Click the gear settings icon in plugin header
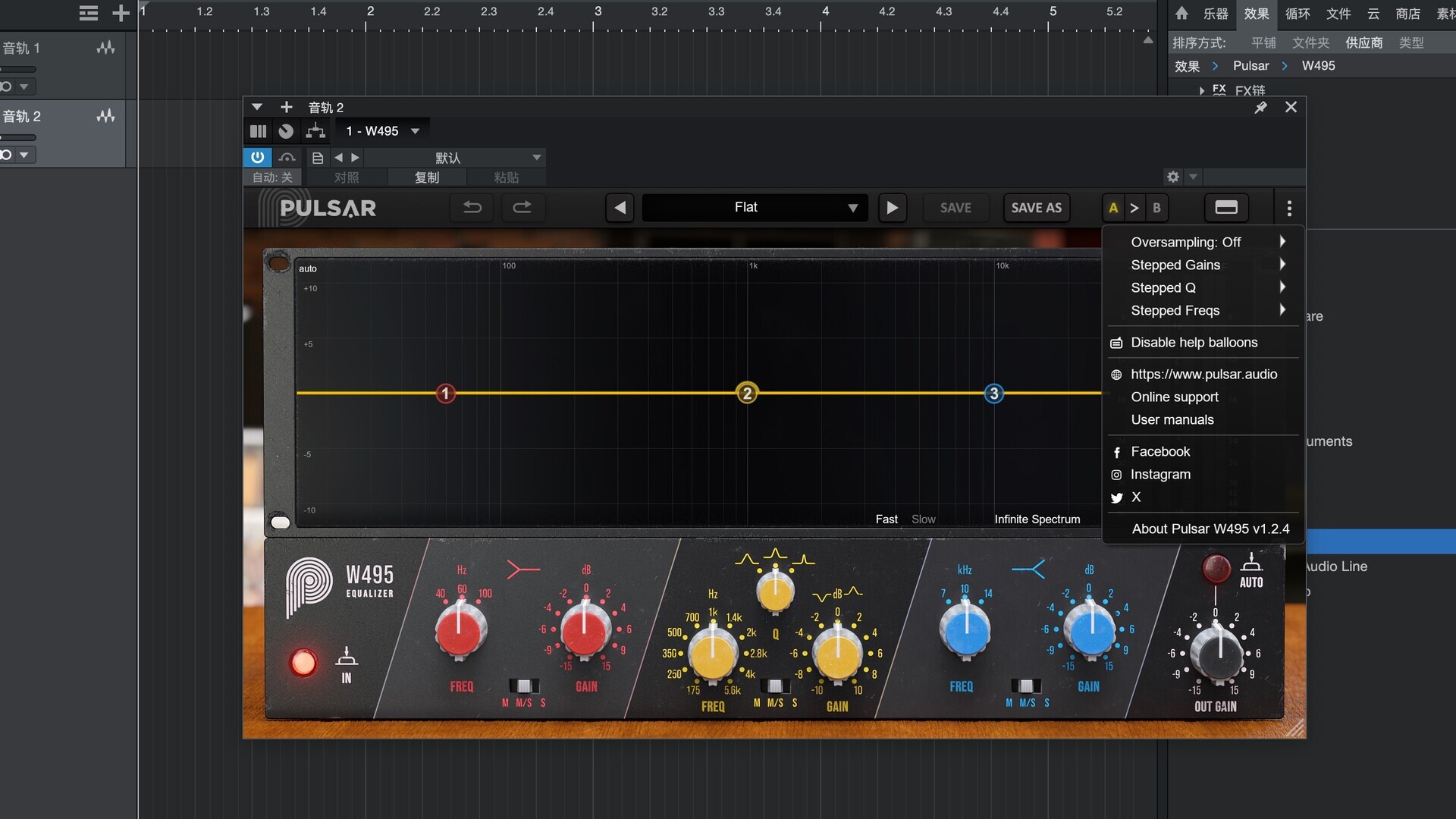This screenshot has height=819, width=1456. point(1173,177)
